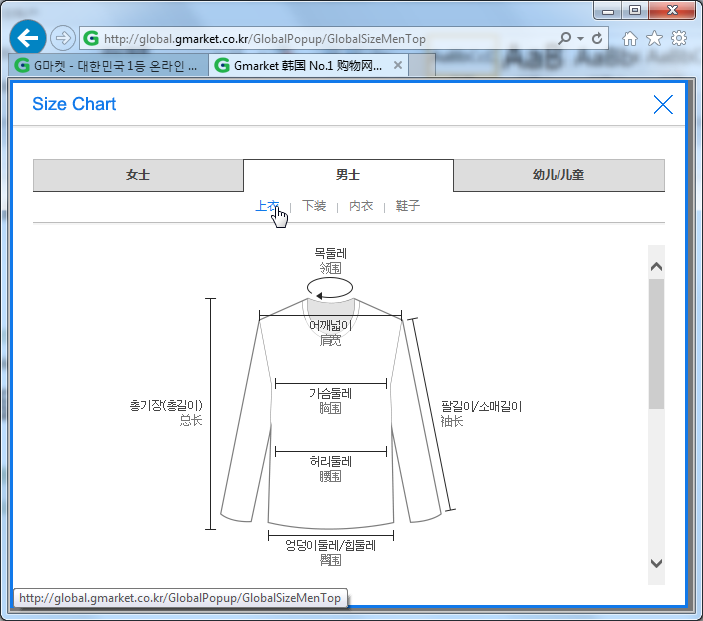Click the browser Back arrow button
703x621 pixels.
[x=28, y=38]
